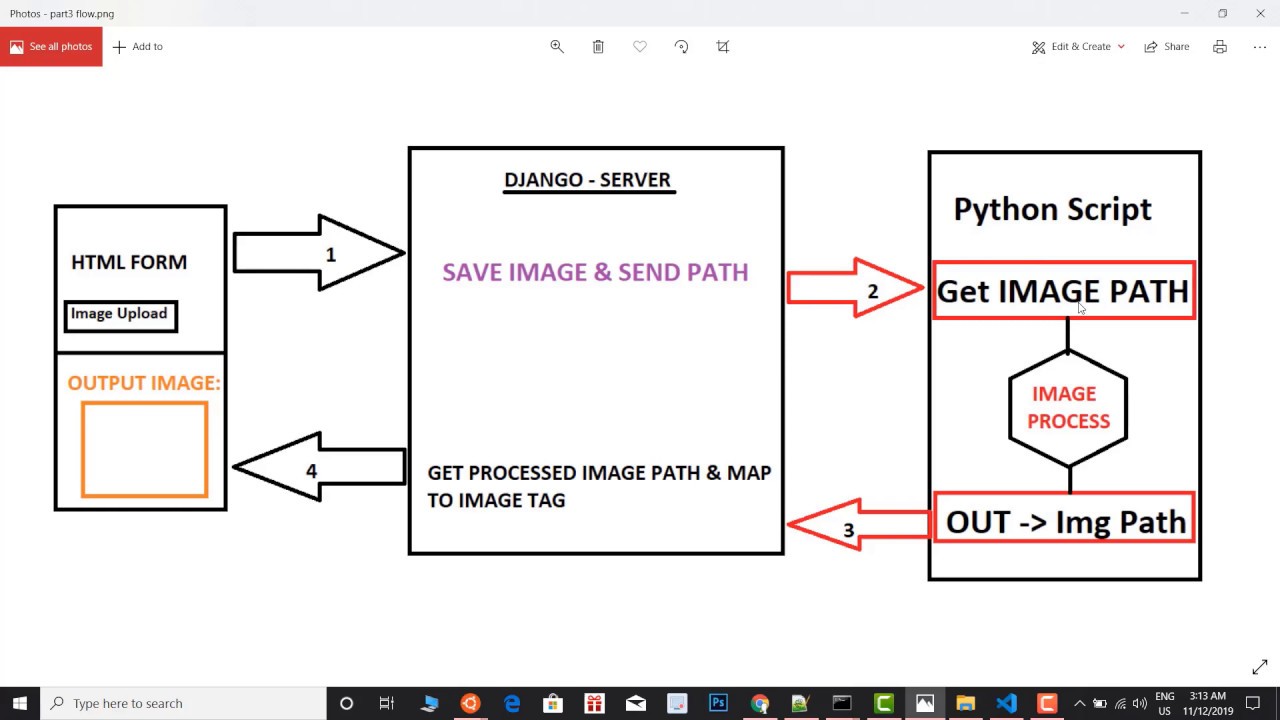1280x720 pixels.
Task: Click the See all photos button
Action: click(x=51, y=47)
